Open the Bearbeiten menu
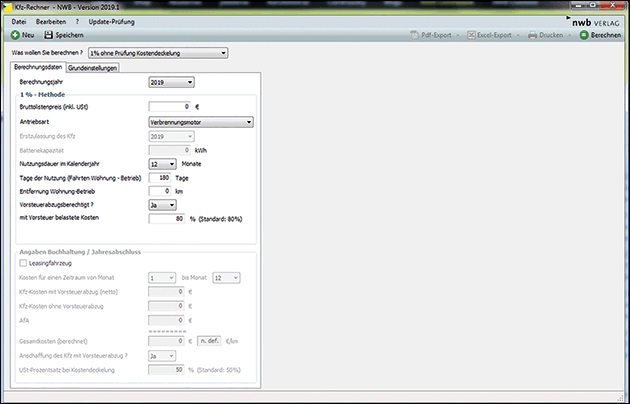 (x=53, y=20)
